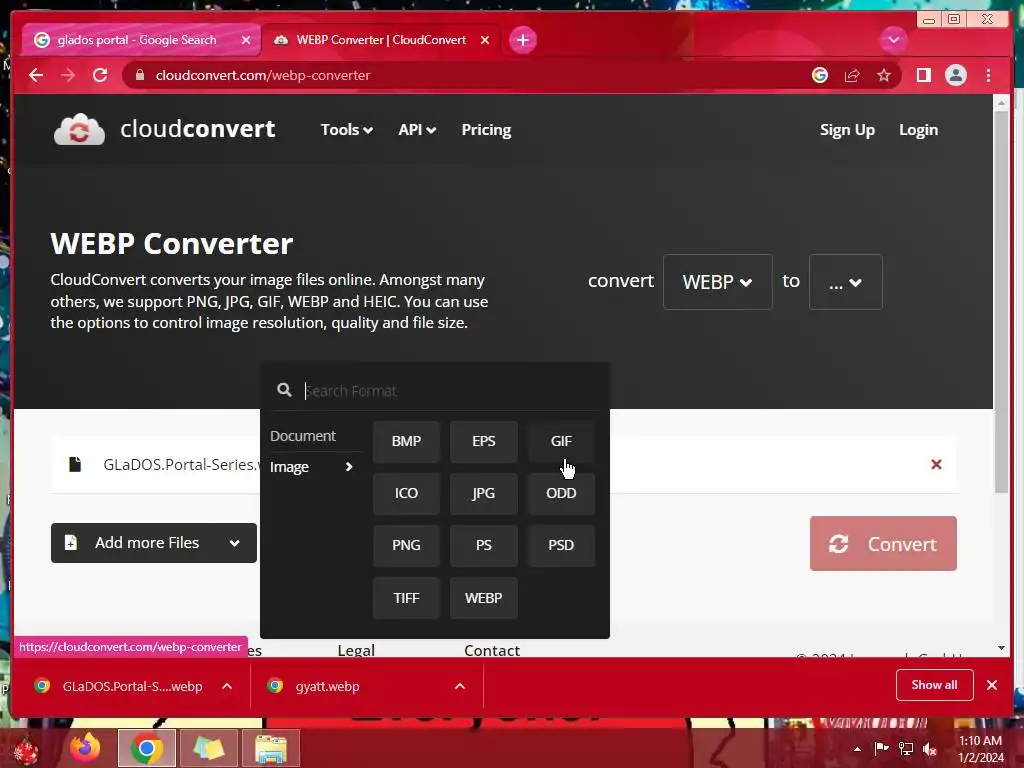The height and width of the screenshot is (768, 1024).
Task: Click Add more Files button
Action: [x=153, y=543]
